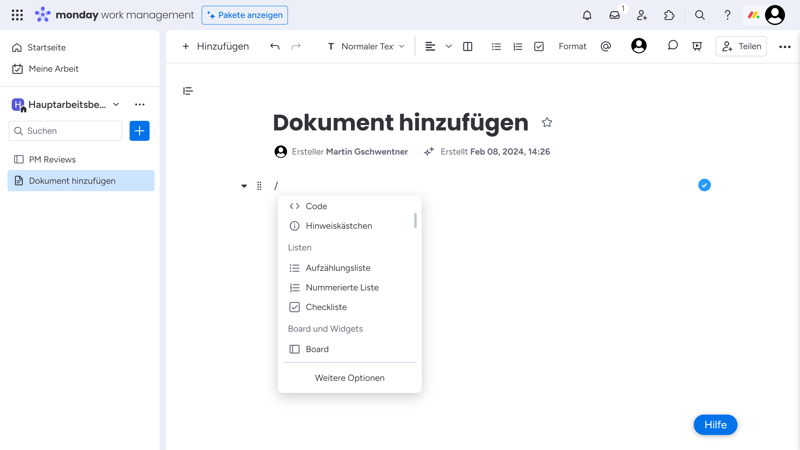Open the apps puzzle piece icon

[669, 15]
